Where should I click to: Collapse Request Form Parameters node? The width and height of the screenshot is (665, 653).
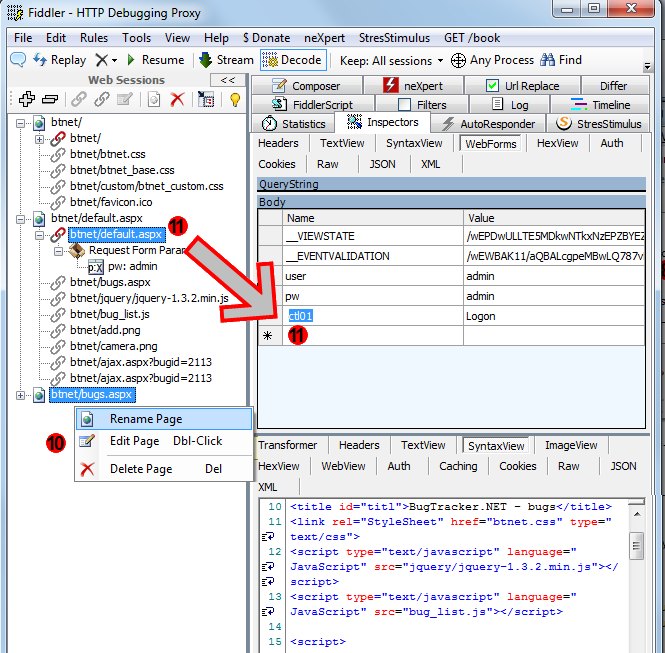pos(59,251)
